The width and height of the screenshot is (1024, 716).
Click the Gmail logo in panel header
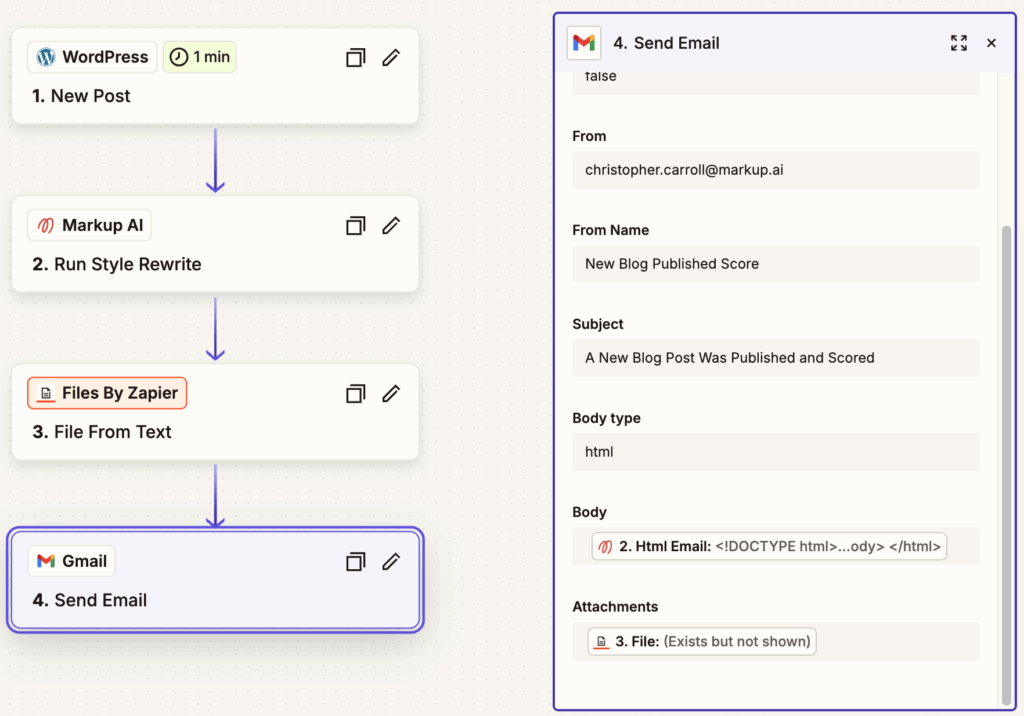pos(584,43)
